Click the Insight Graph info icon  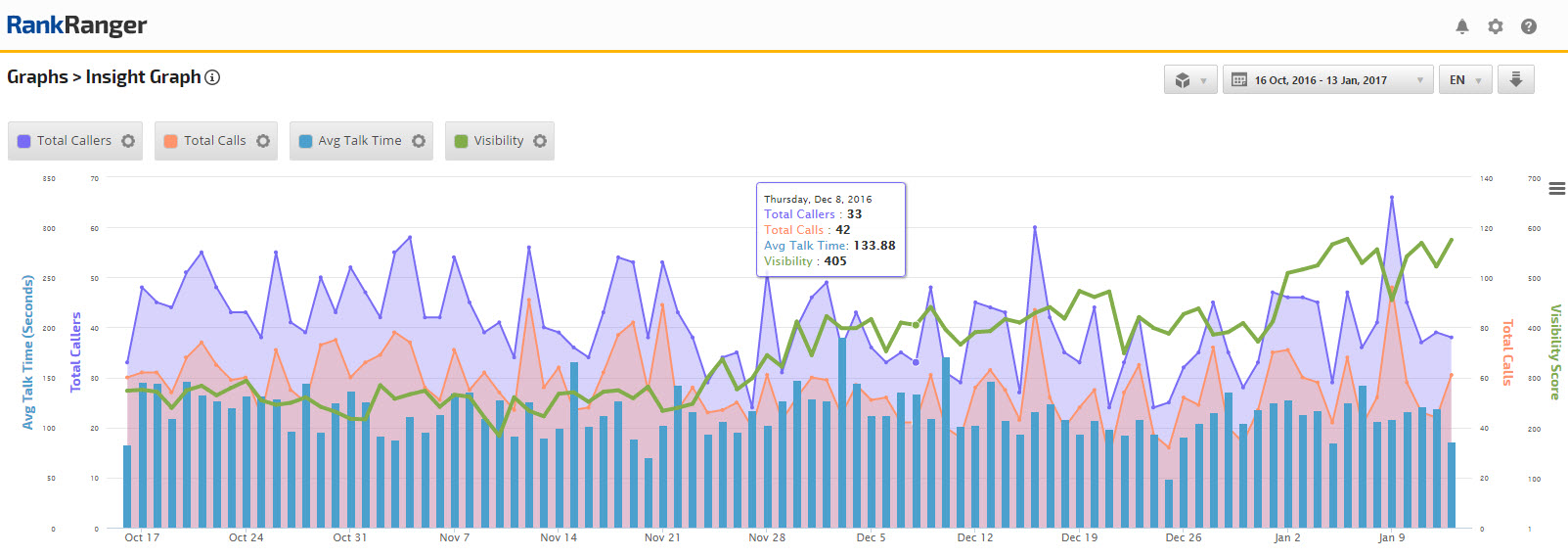point(212,77)
